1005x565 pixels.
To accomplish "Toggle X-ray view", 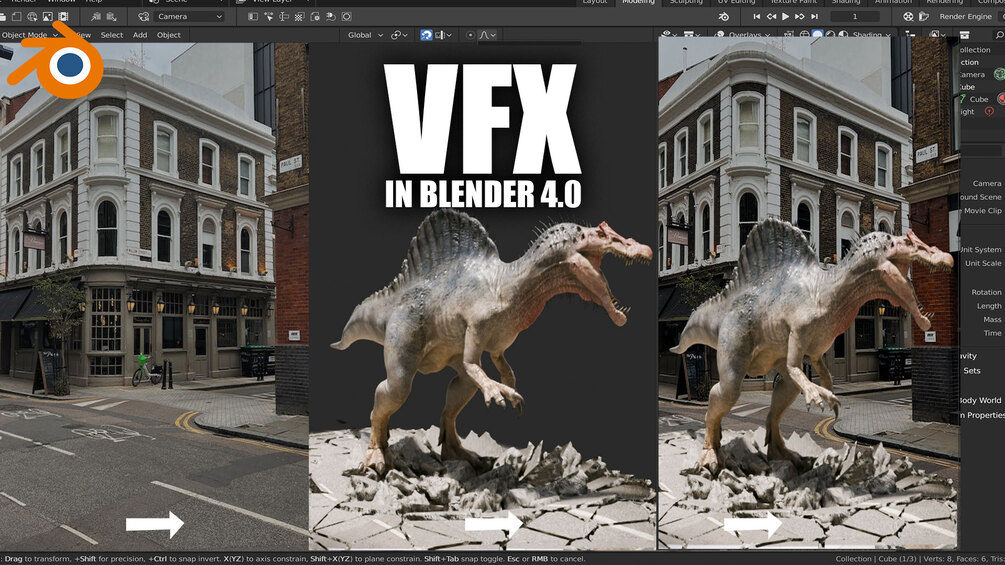I will point(789,35).
